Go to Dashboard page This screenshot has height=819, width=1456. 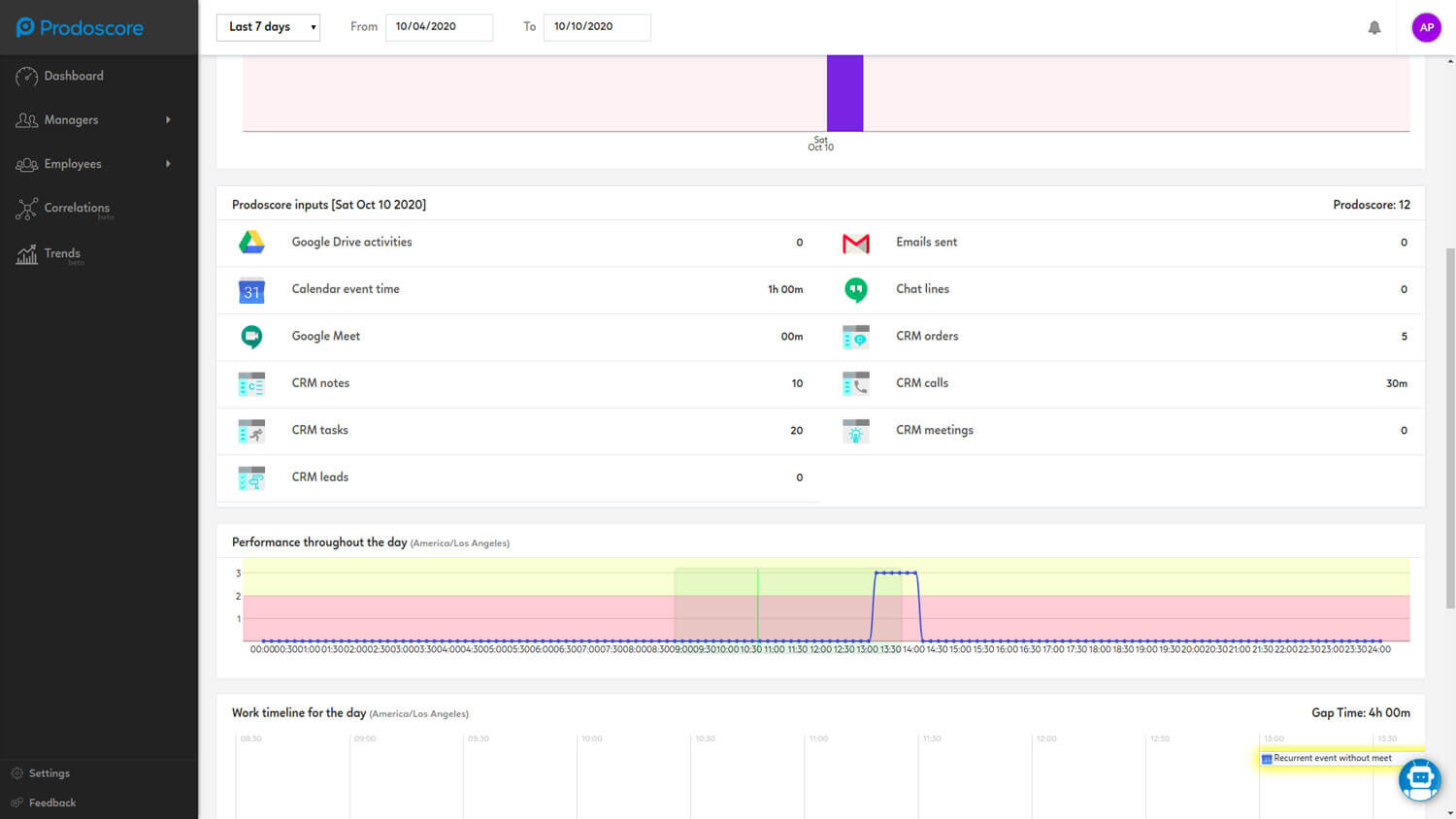74,76
